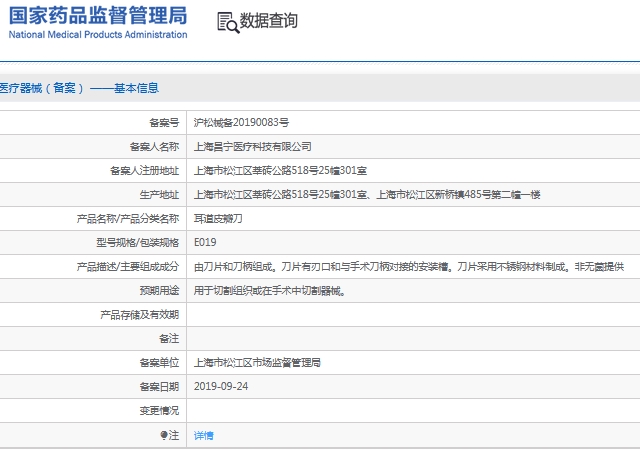Screen dimensions: 640x458
Task: Click the 备案号 row label
Action: tap(164, 122)
